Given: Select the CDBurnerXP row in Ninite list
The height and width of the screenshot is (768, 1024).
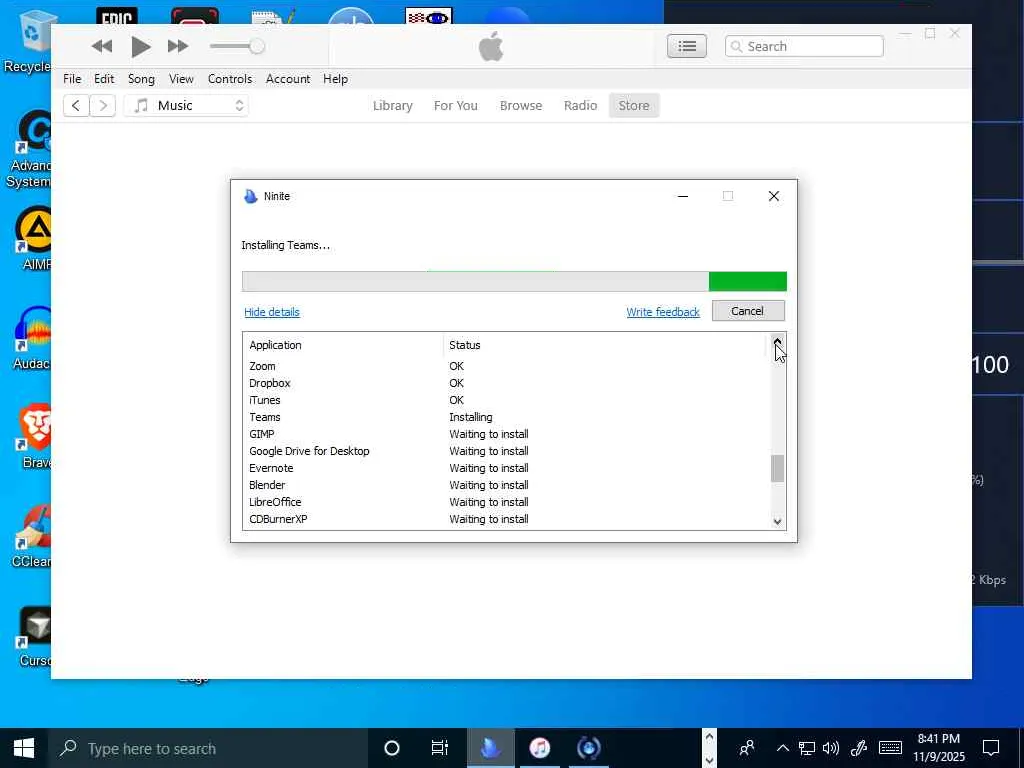Looking at the screenshot, I should pos(506,519).
